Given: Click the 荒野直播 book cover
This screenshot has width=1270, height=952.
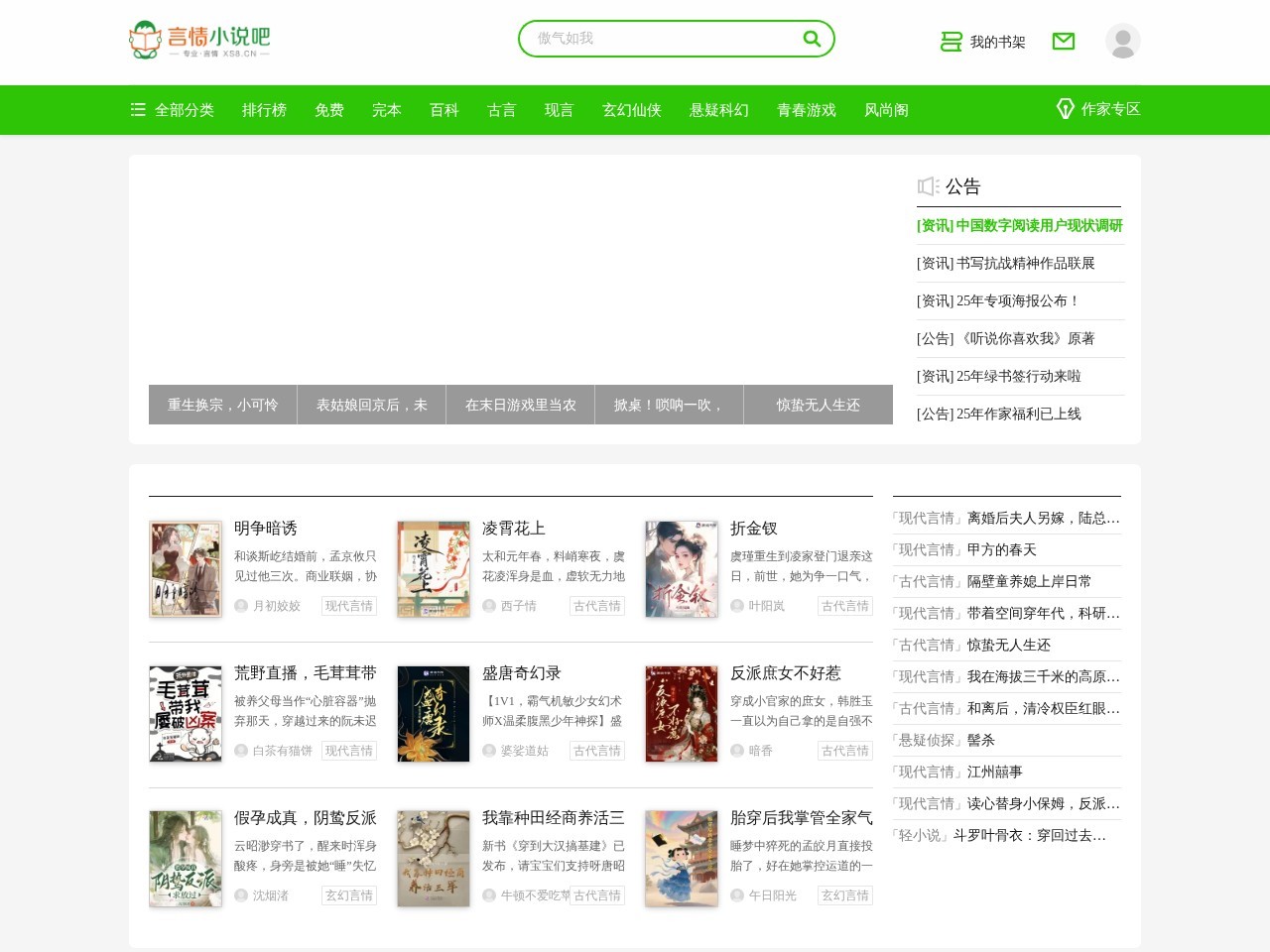Looking at the screenshot, I should (x=186, y=714).
